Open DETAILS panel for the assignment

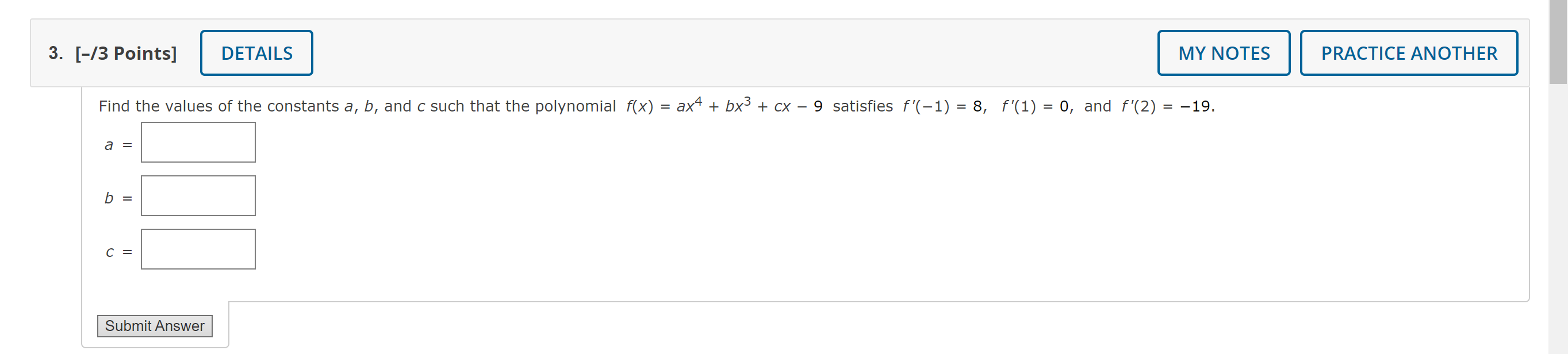(256, 53)
